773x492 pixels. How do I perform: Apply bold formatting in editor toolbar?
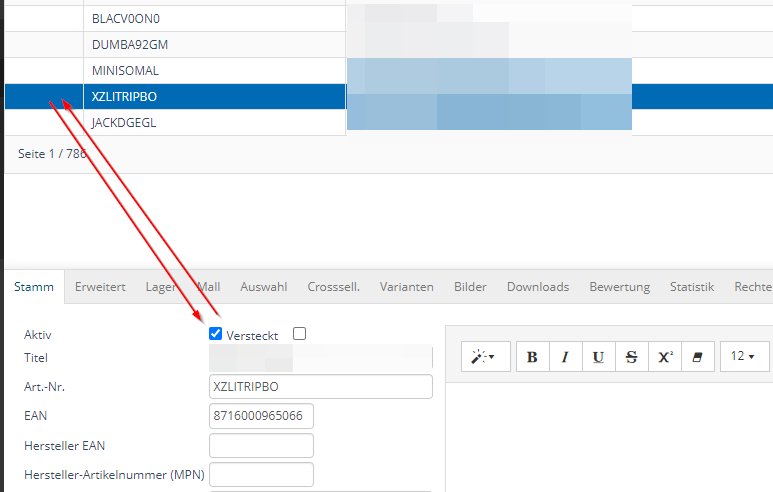[532, 357]
